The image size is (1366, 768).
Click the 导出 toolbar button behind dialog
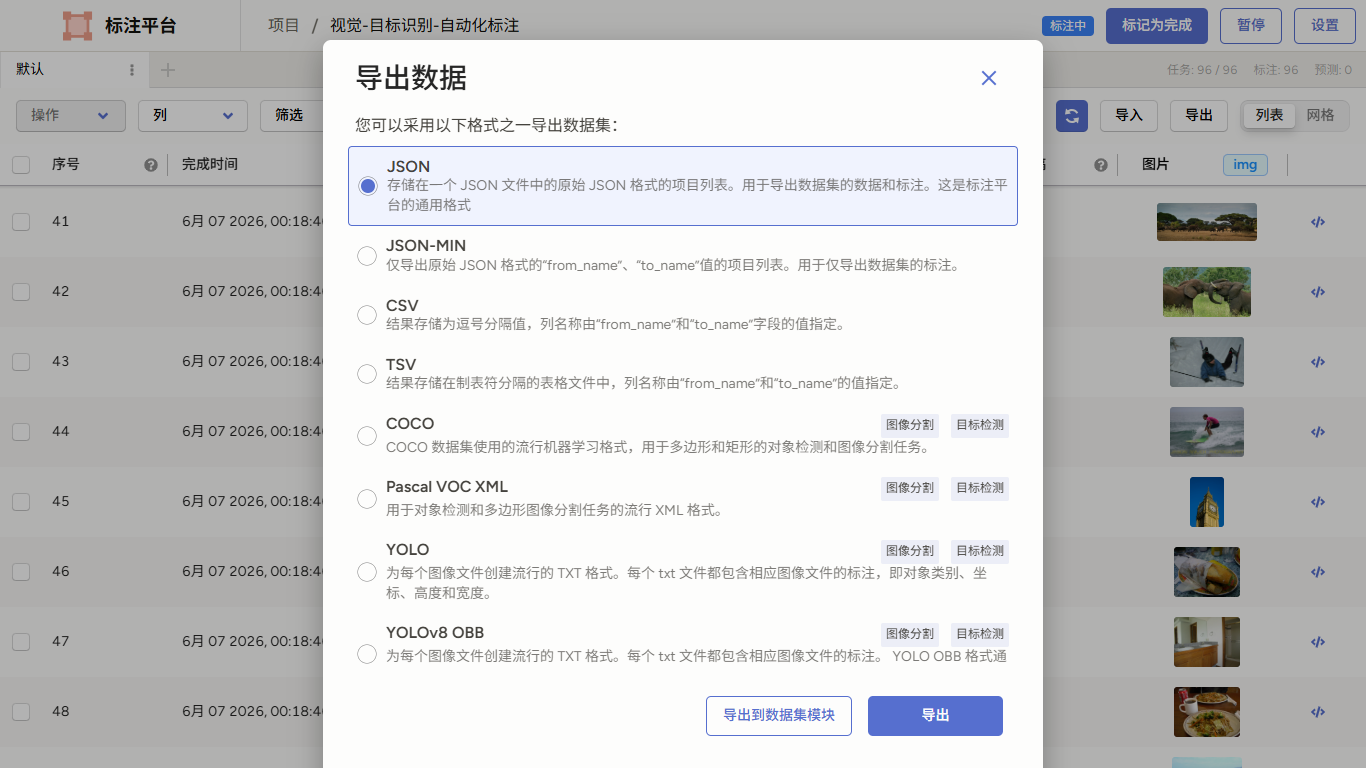tap(1199, 116)
